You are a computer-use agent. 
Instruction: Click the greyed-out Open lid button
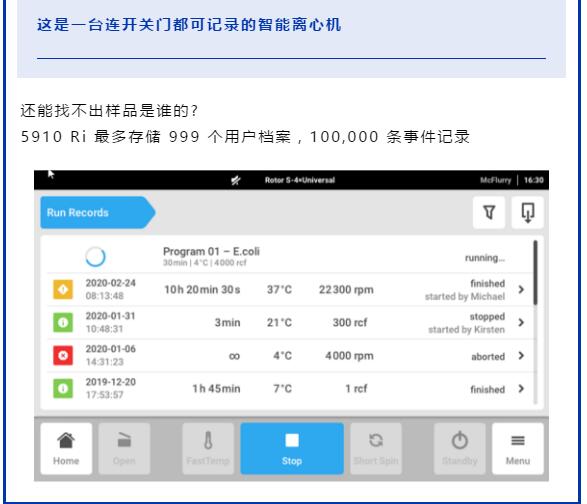[124, 449]
